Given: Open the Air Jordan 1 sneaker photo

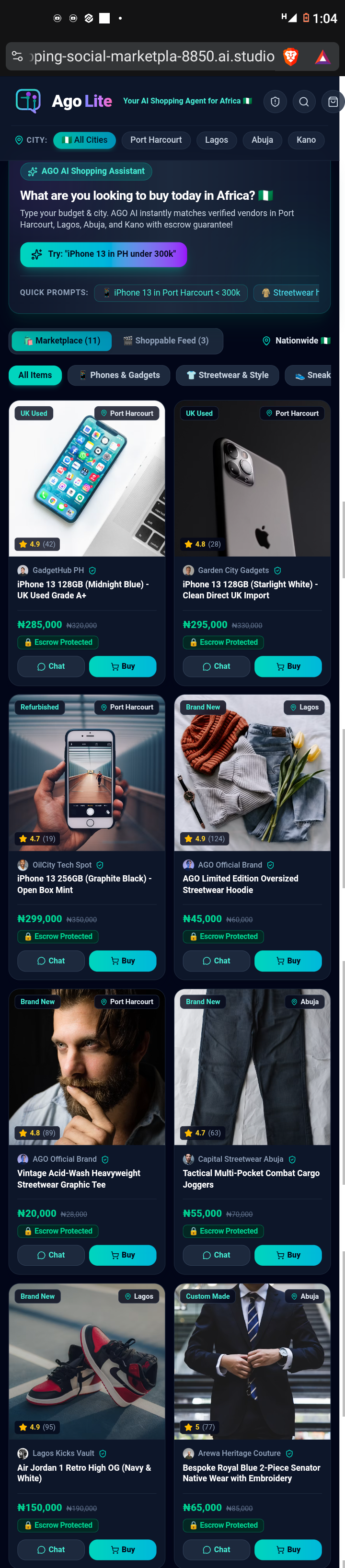Looking at the screenshot, I should tap(87, 1362).
